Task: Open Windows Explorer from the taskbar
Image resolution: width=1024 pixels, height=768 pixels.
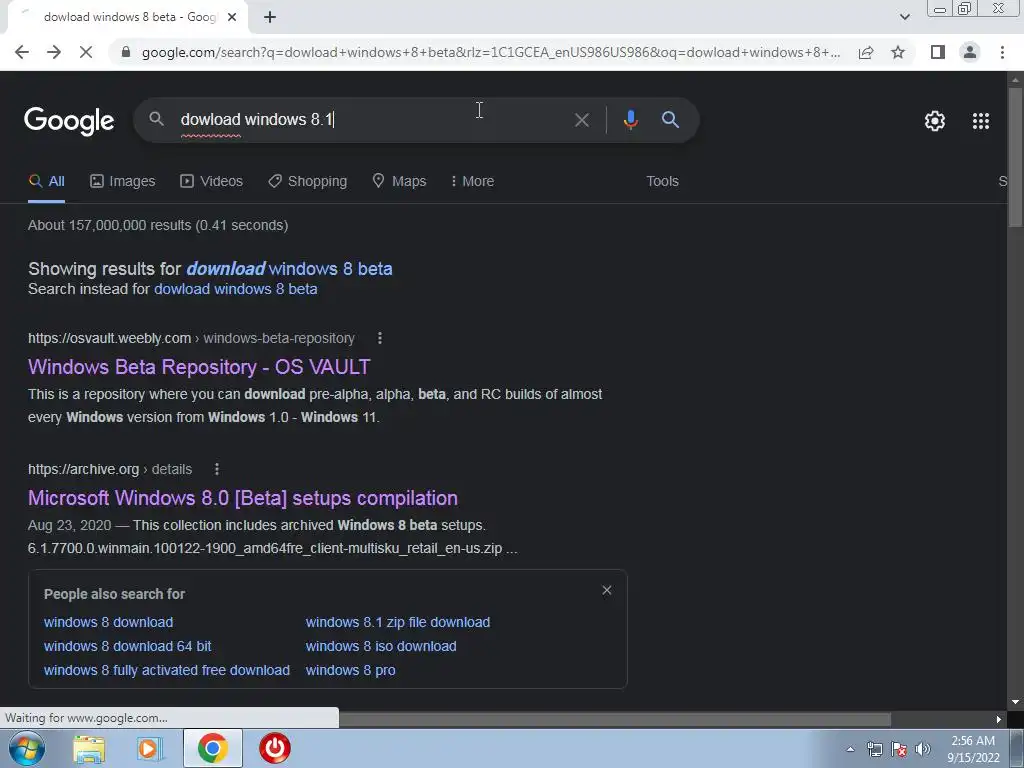Action: pyautogui.click(x=89, y=748)
